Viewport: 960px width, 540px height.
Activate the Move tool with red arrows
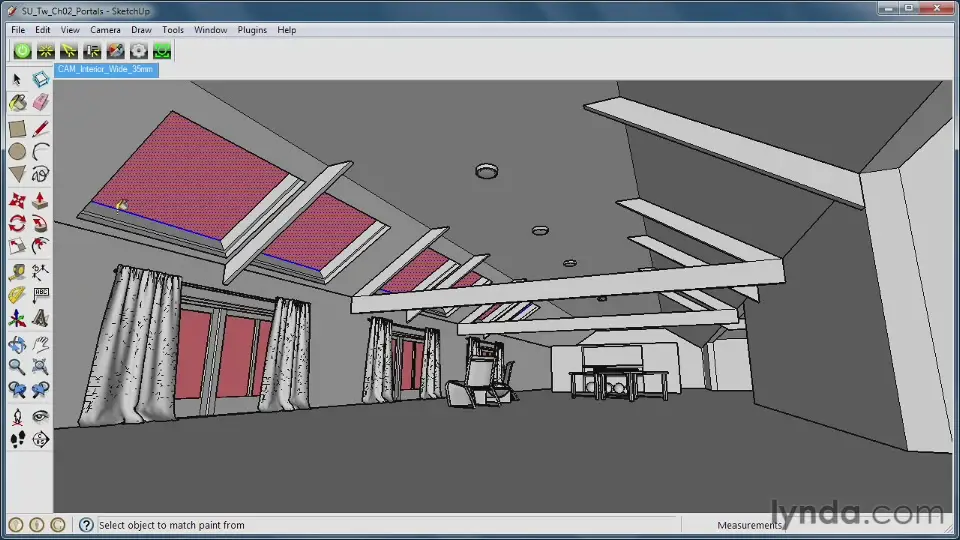[x=17, y=201]
